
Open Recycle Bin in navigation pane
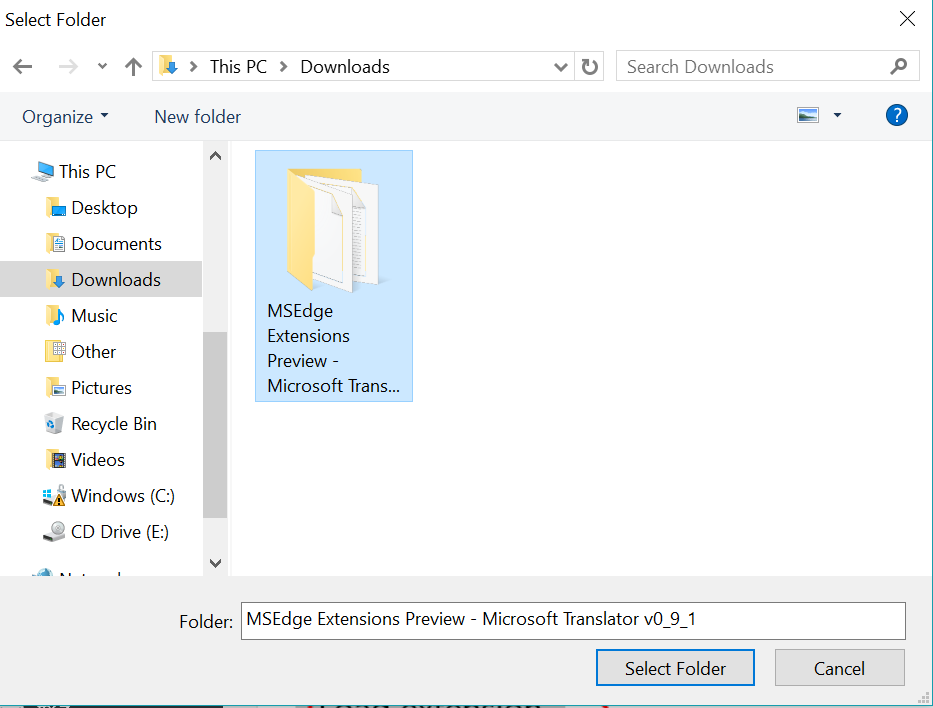[114, 424]
